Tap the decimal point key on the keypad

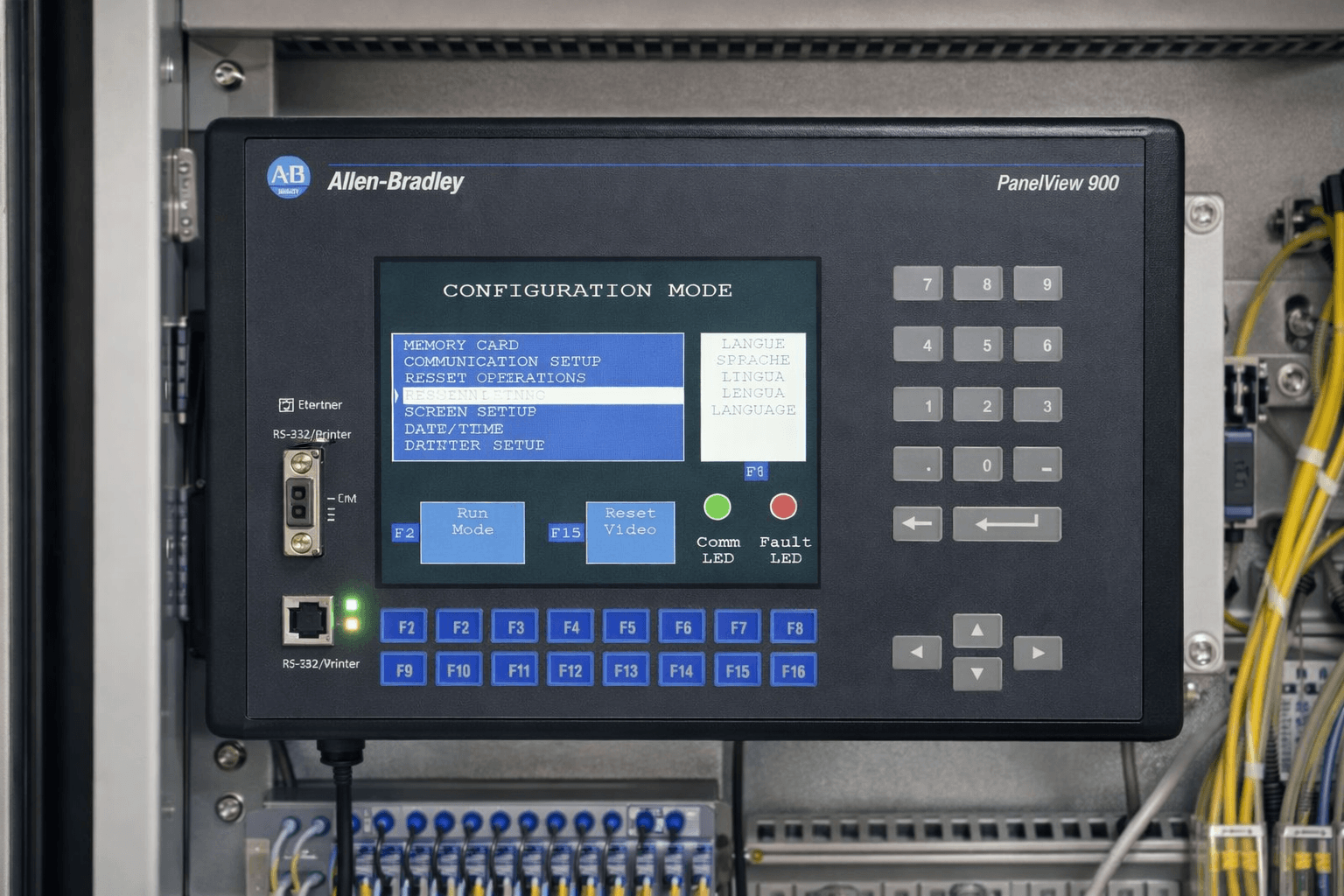click(918, 465)
